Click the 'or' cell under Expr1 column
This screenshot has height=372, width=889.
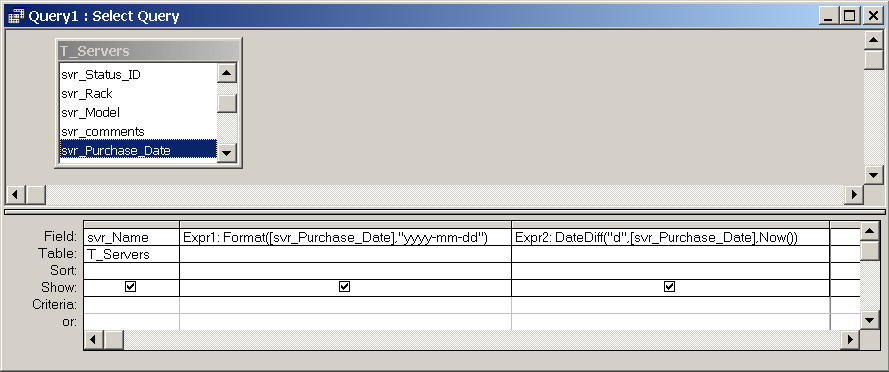click(345, 322)
